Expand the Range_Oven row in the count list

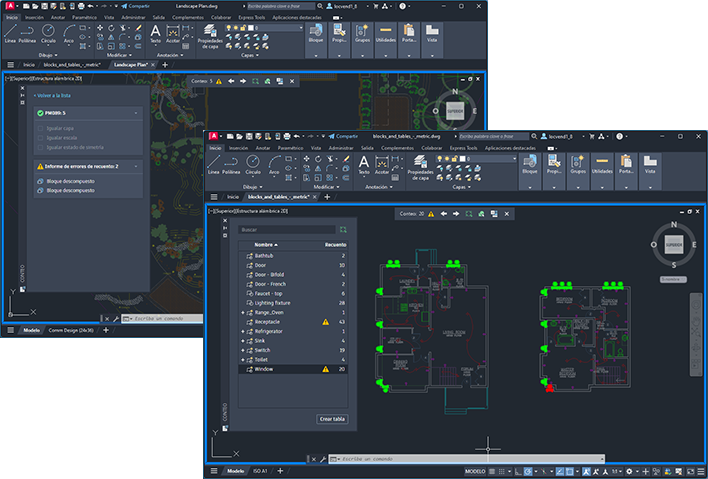(243, 312)
